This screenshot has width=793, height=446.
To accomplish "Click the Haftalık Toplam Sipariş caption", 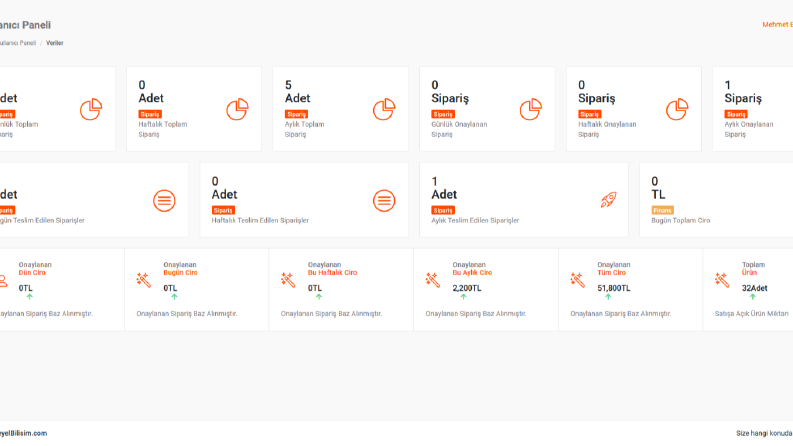I will pyautogui.click(x=163, y=129).
